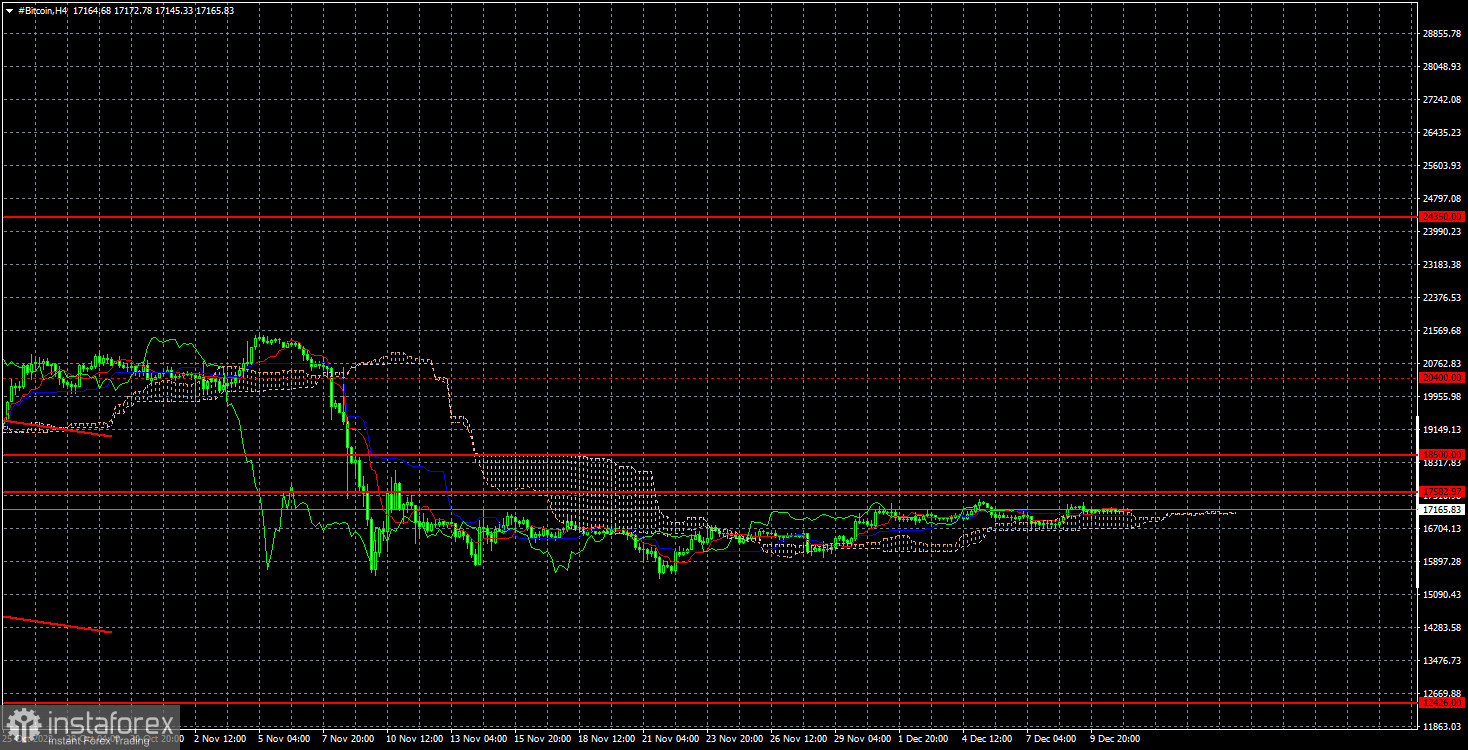Image resolution: width=1468 pixels, height=750 pixels.
Task: Click the 21569.68 price scale label
Action: pos(1442,330)
